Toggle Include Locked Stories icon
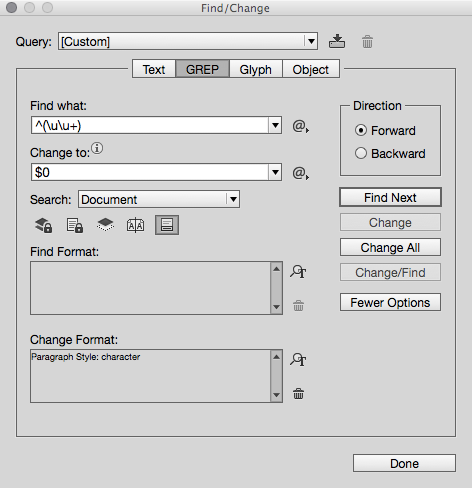The height and width of the screenshot is (488, 472). [x=75, y=225]
